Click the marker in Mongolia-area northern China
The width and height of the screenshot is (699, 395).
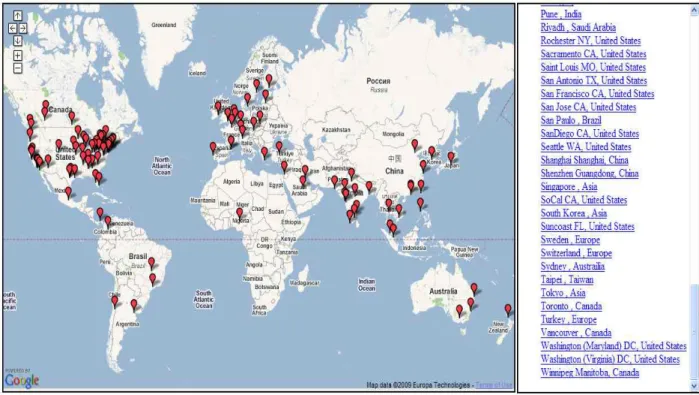(415, 144)
